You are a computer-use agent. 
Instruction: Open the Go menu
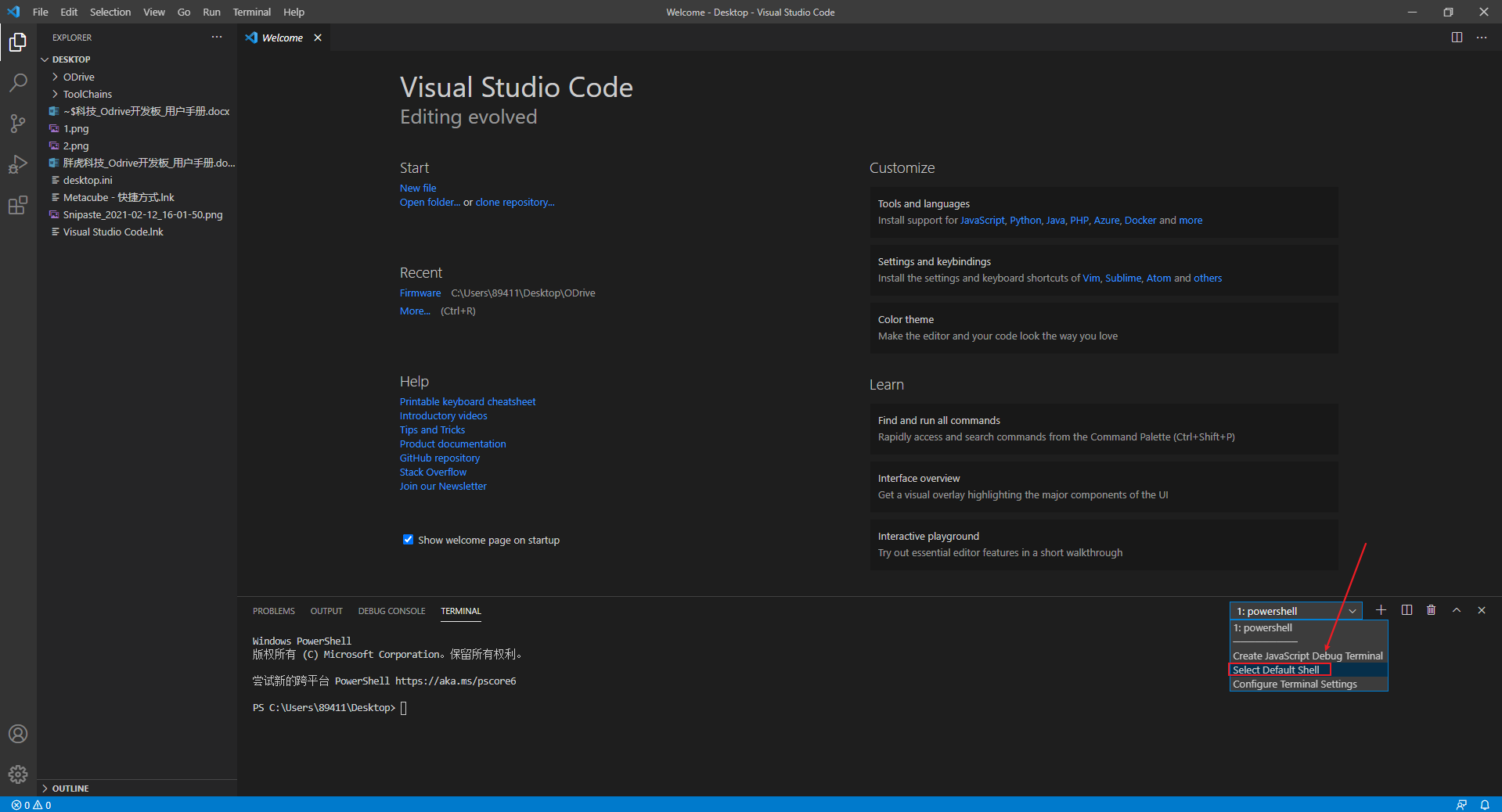[x=184, y=12]
